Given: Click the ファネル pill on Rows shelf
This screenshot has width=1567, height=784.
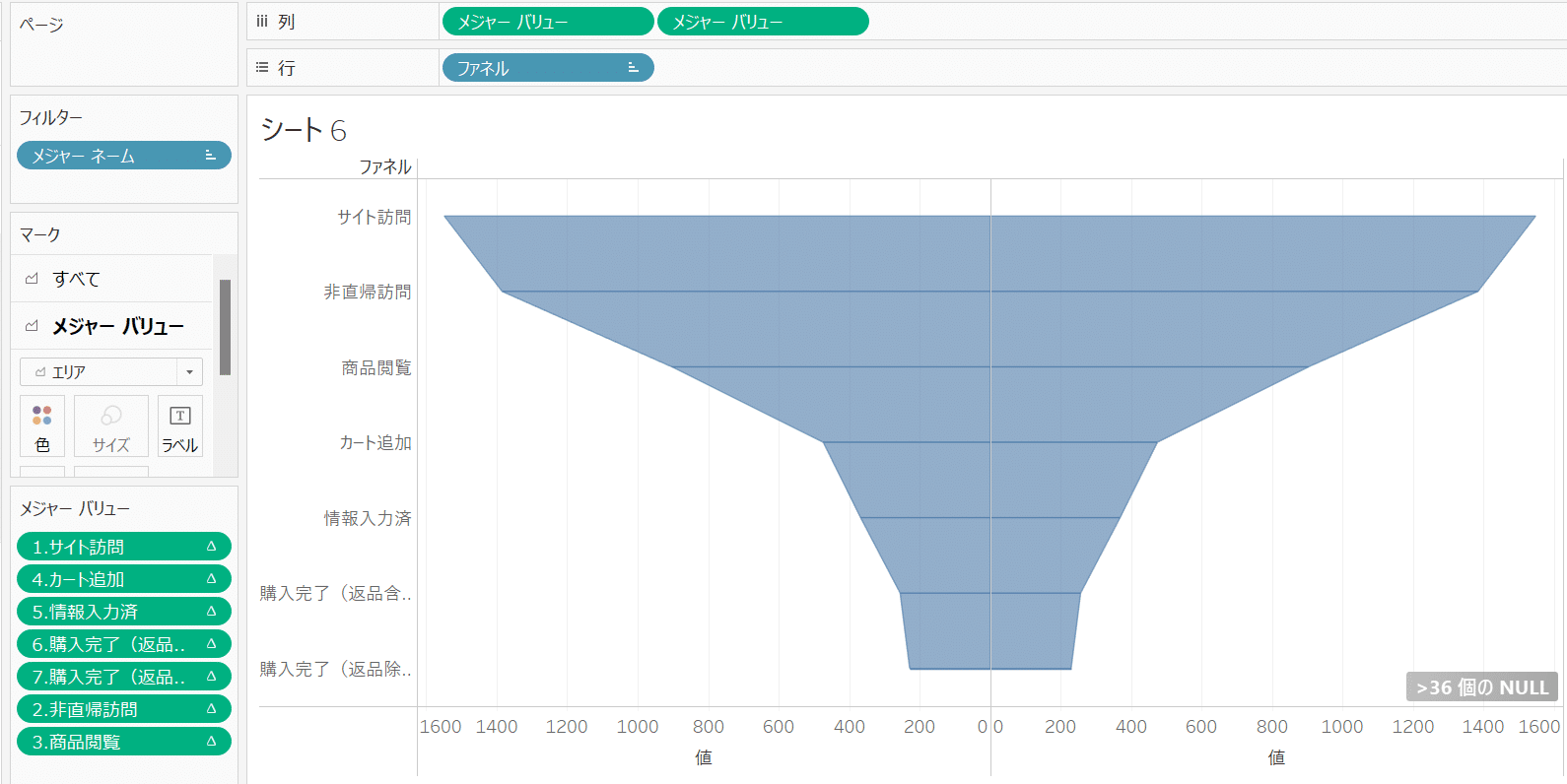Looking at the screenshot, I should click(x=548, y=68).
